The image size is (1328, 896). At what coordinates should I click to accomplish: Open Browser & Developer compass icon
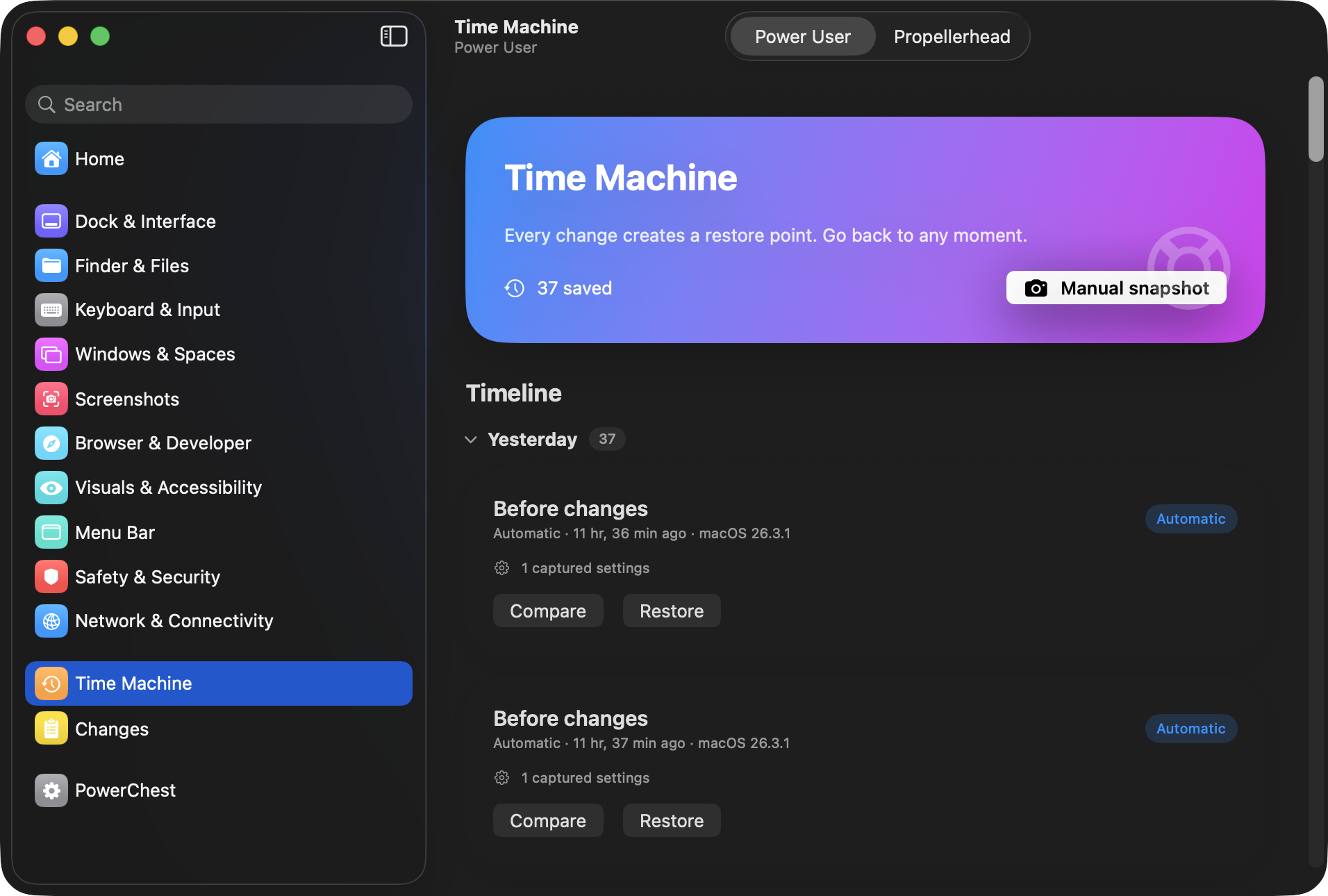tap(51, 443)
